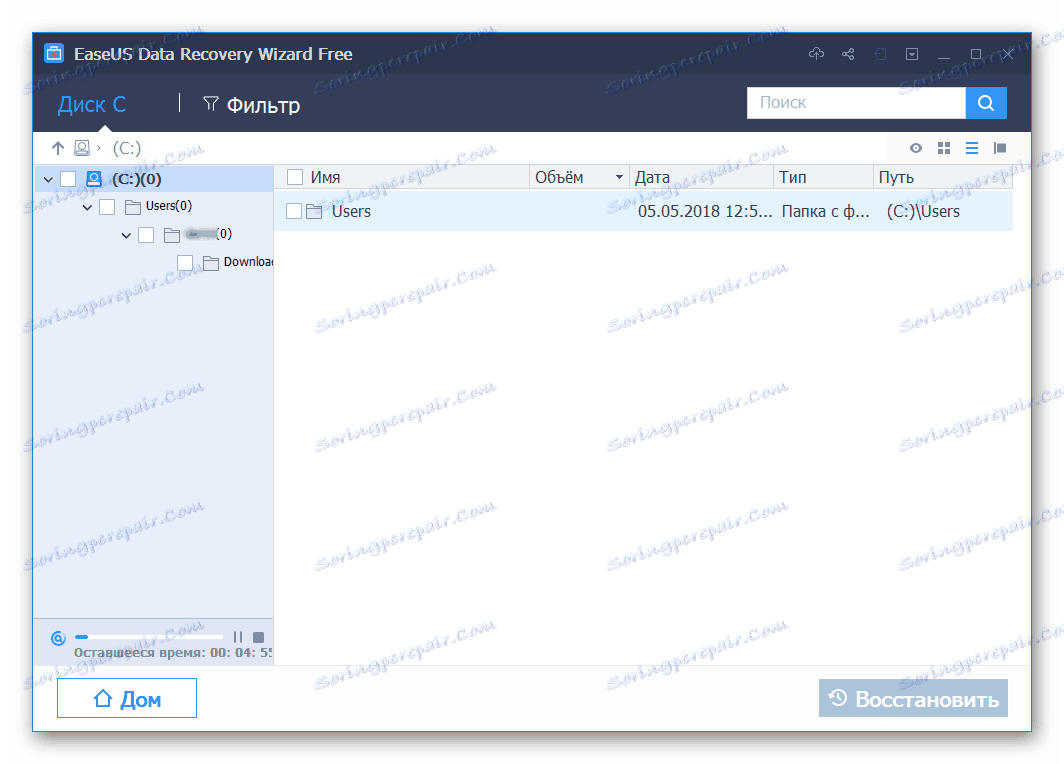
Task: Click the breadcrumb chevron before (C:)
Action: click(99, 148)
